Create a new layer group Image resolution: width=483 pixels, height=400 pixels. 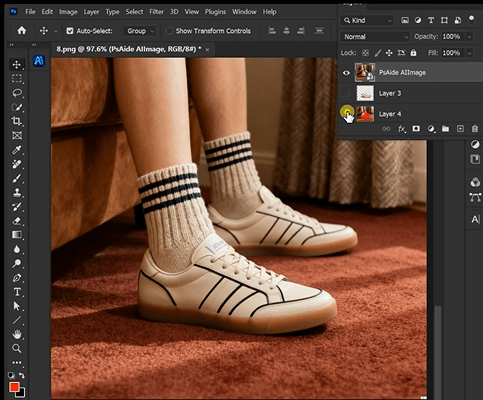point(445,129)
